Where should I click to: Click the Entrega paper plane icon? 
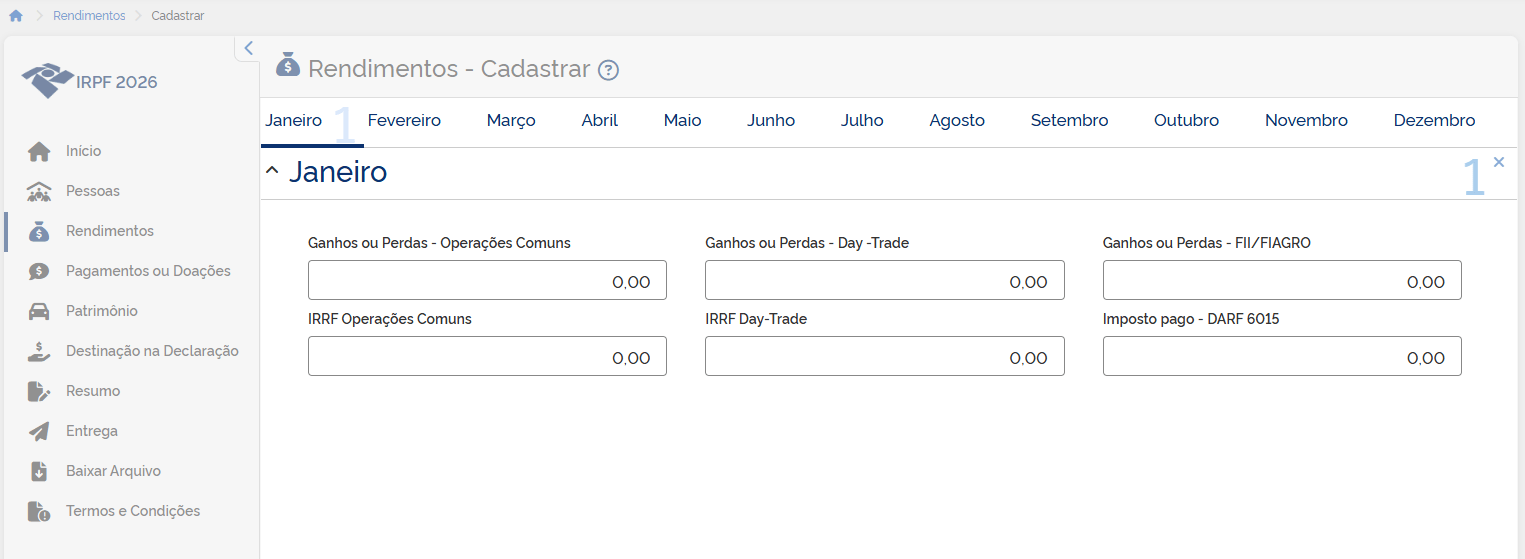[39, 431]
